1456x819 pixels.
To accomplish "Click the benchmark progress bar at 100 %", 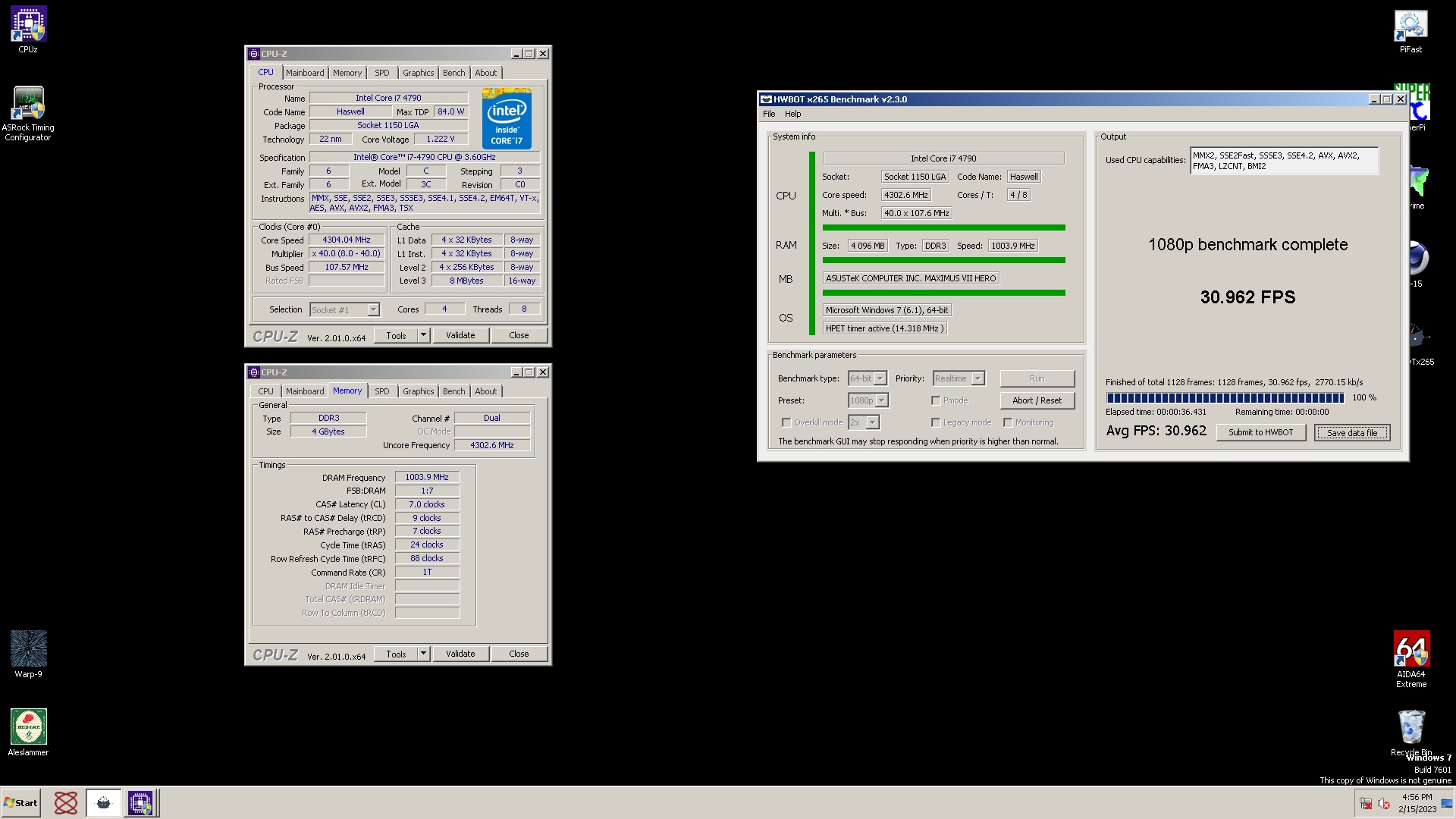I will point(1225,397).
